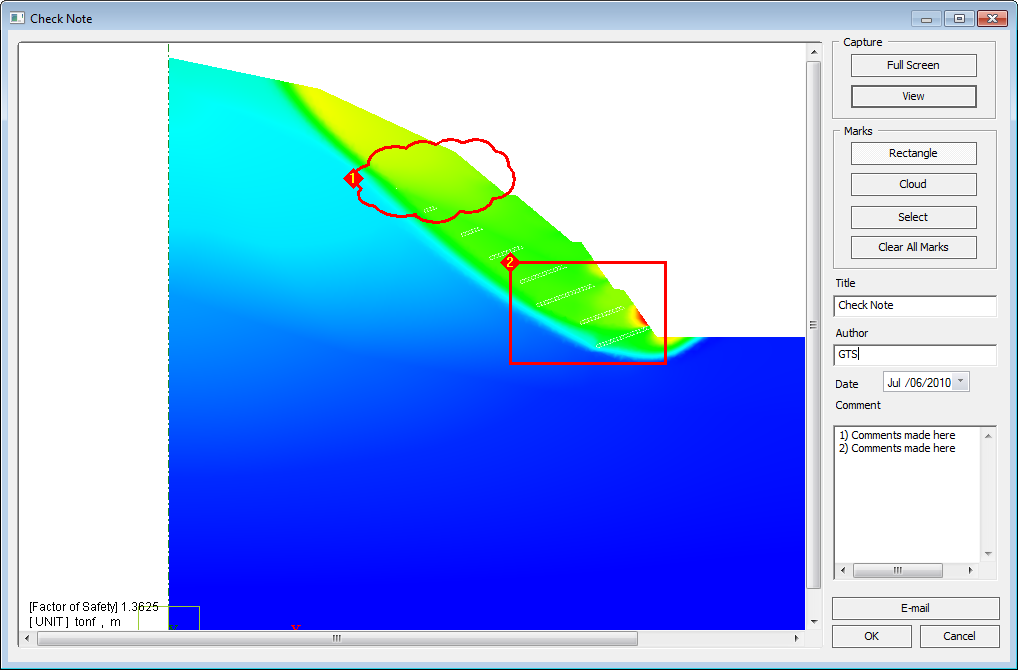Screen dimensions: 1018x670
Task: Click the Full Screen capture button
Action: [913, 65]
